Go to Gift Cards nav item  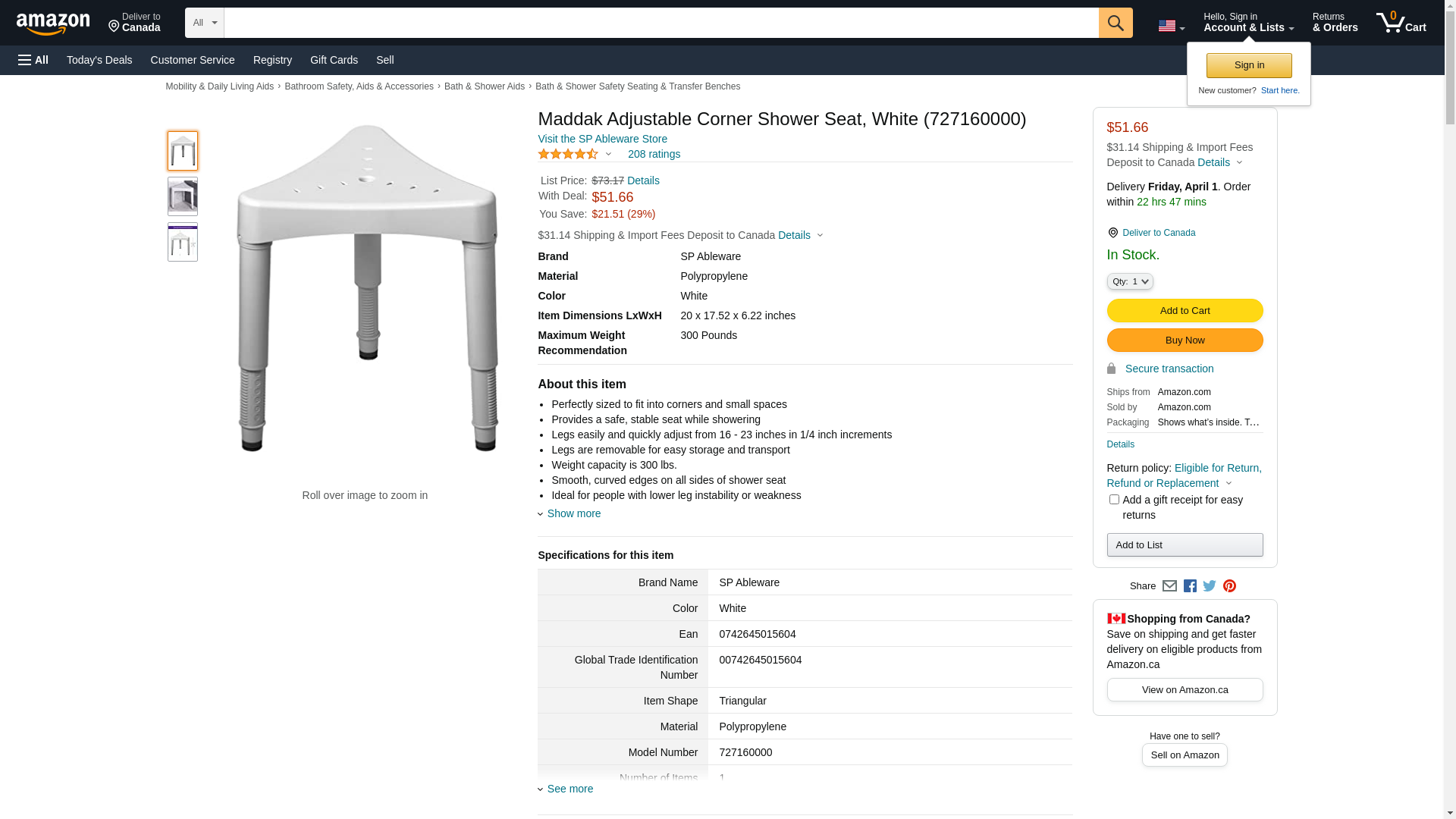point(334,60)
